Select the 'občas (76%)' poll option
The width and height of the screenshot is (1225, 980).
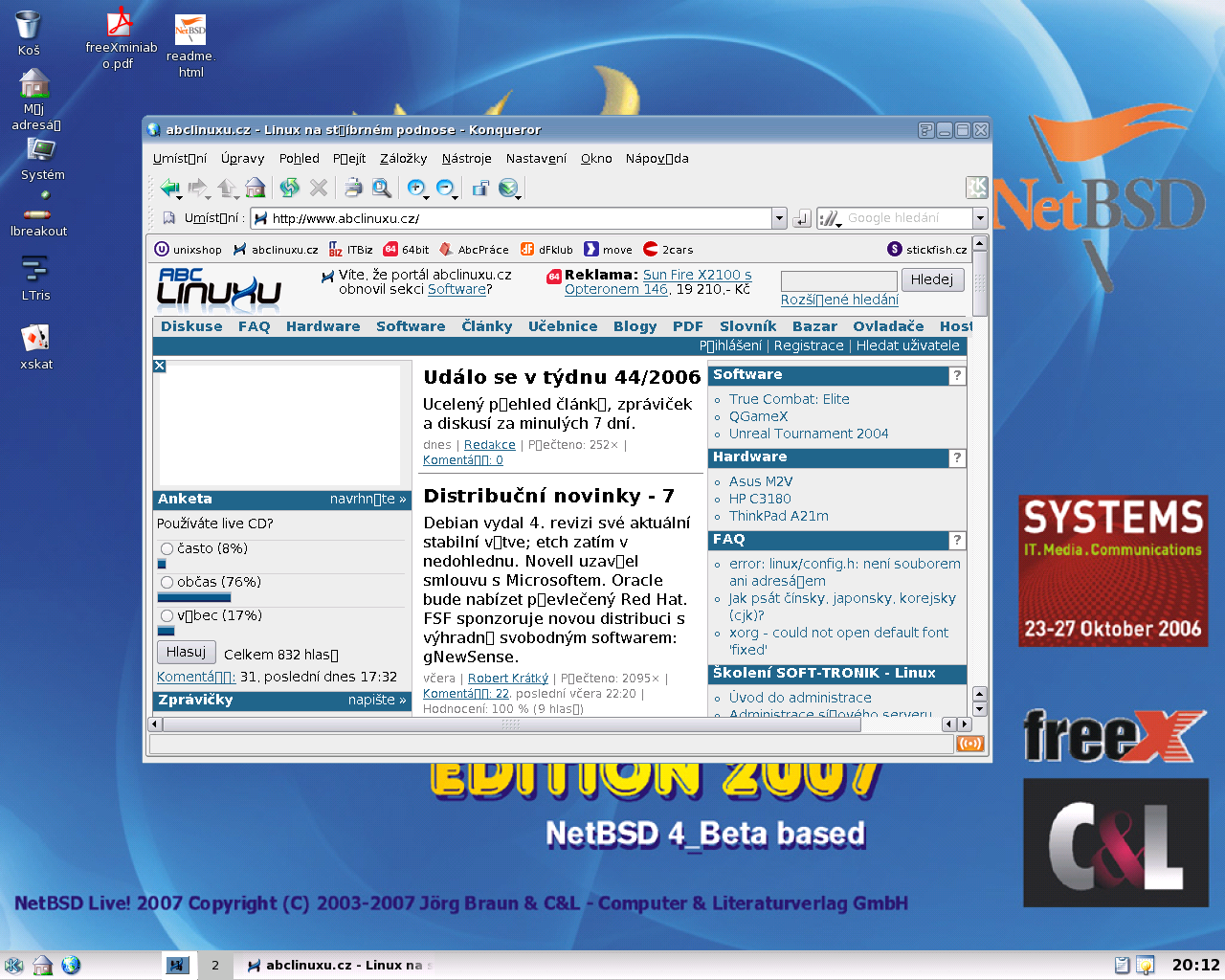167,582
